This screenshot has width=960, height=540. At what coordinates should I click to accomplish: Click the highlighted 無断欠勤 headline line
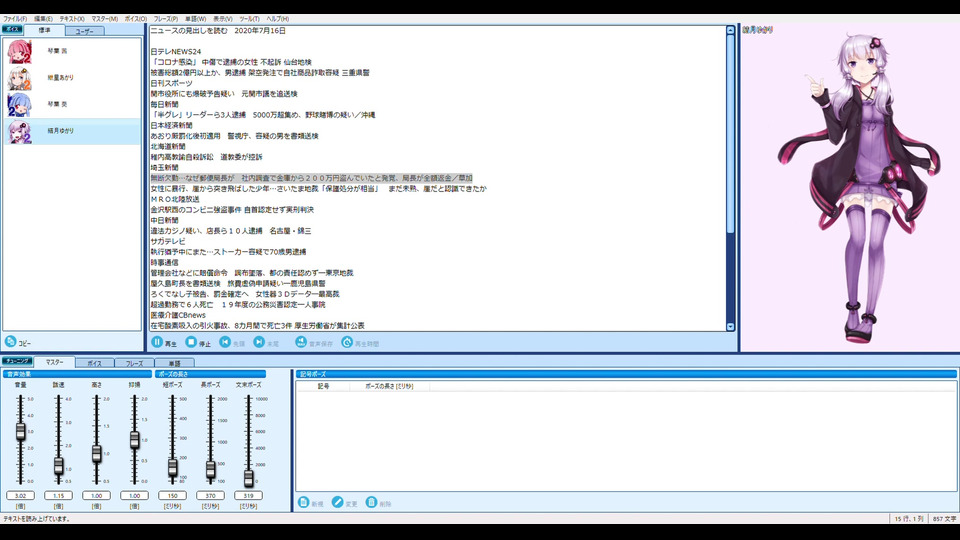(x=312, y=178)
